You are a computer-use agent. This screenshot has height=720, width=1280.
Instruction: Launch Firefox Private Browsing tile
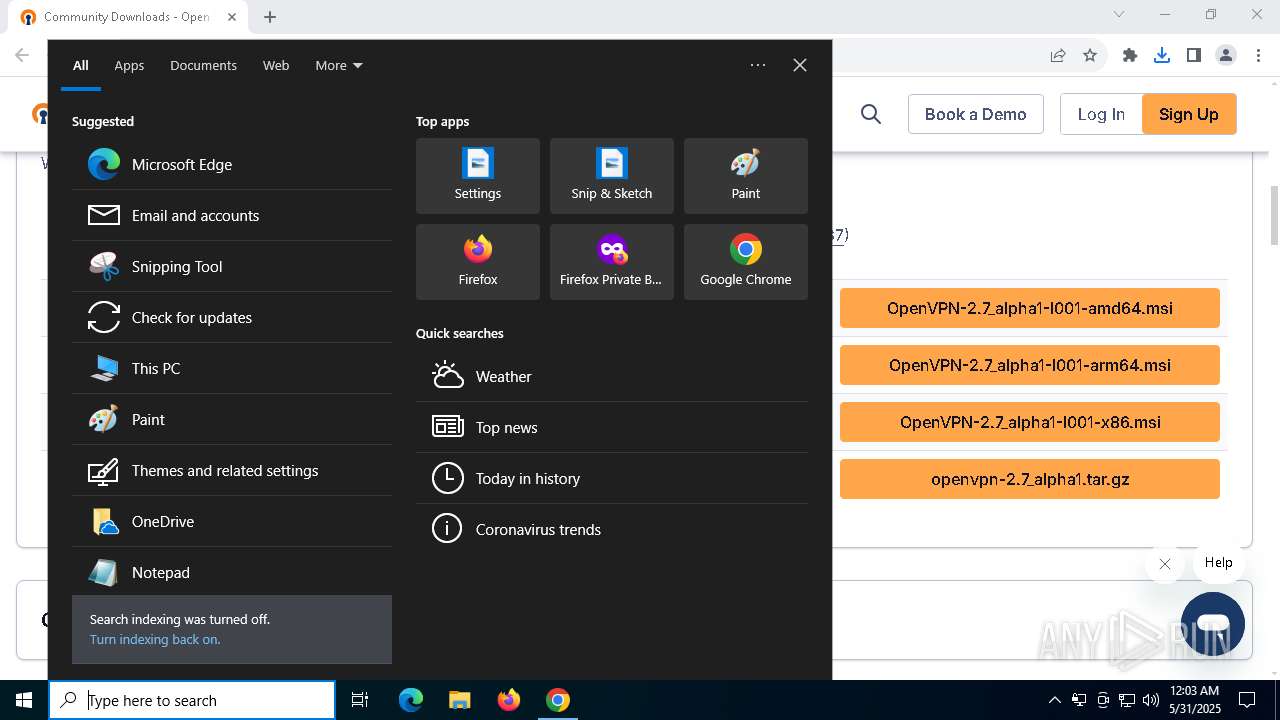coord(612,262)
